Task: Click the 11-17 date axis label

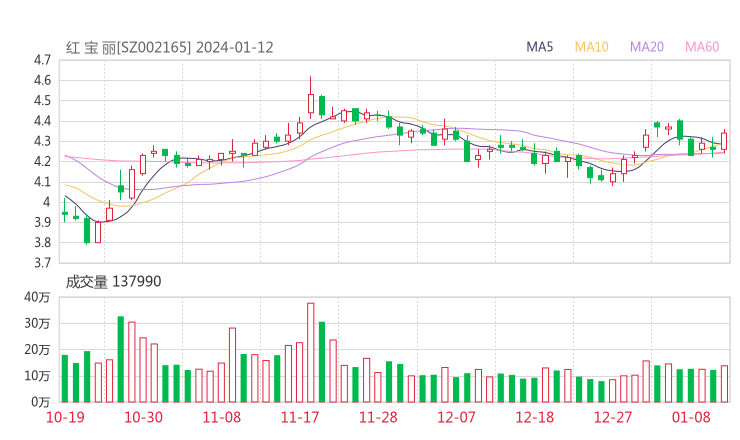Action: pyautogui.click(x=300, y=417)
